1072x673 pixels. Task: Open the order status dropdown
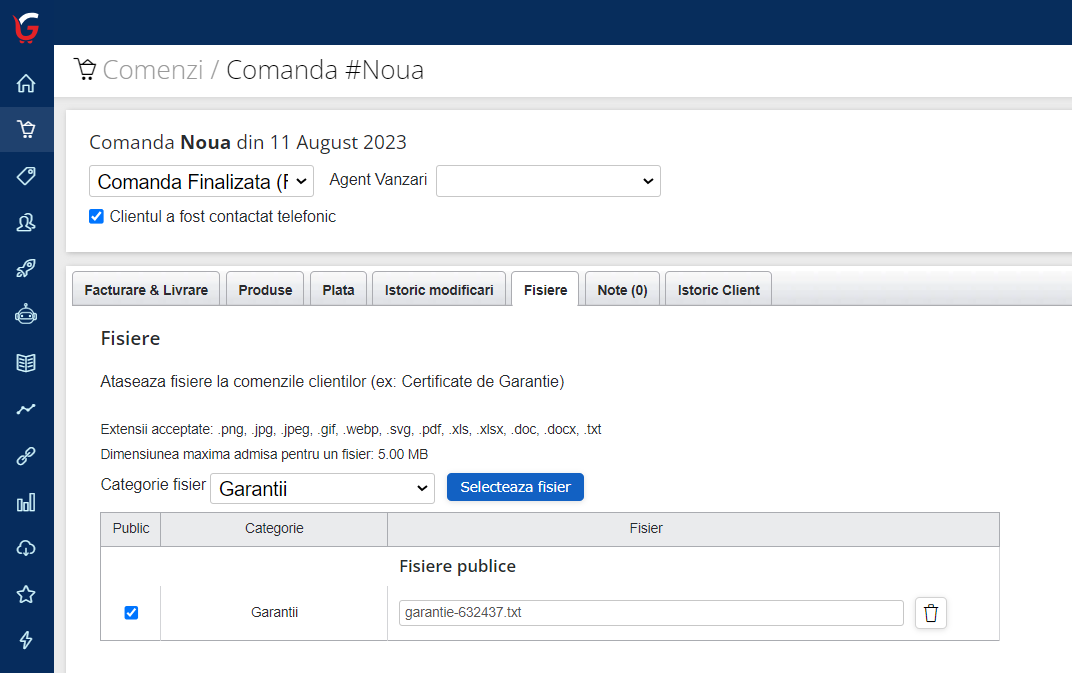tap(201, 181)
